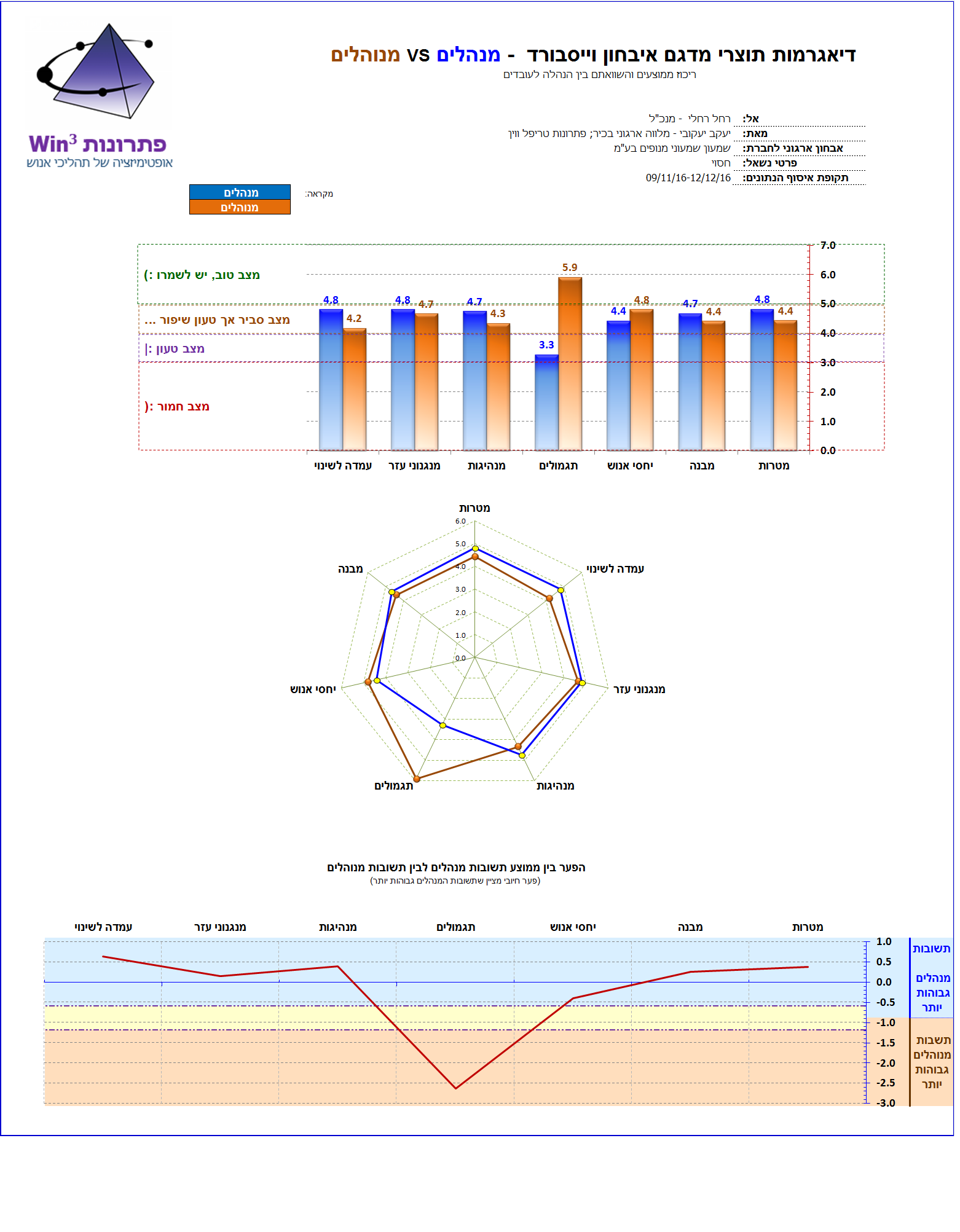The height and width of the screenshot is (1232, 960).
Task: Click the מבנה column header in gap chart
Action: tap(690, 927)
